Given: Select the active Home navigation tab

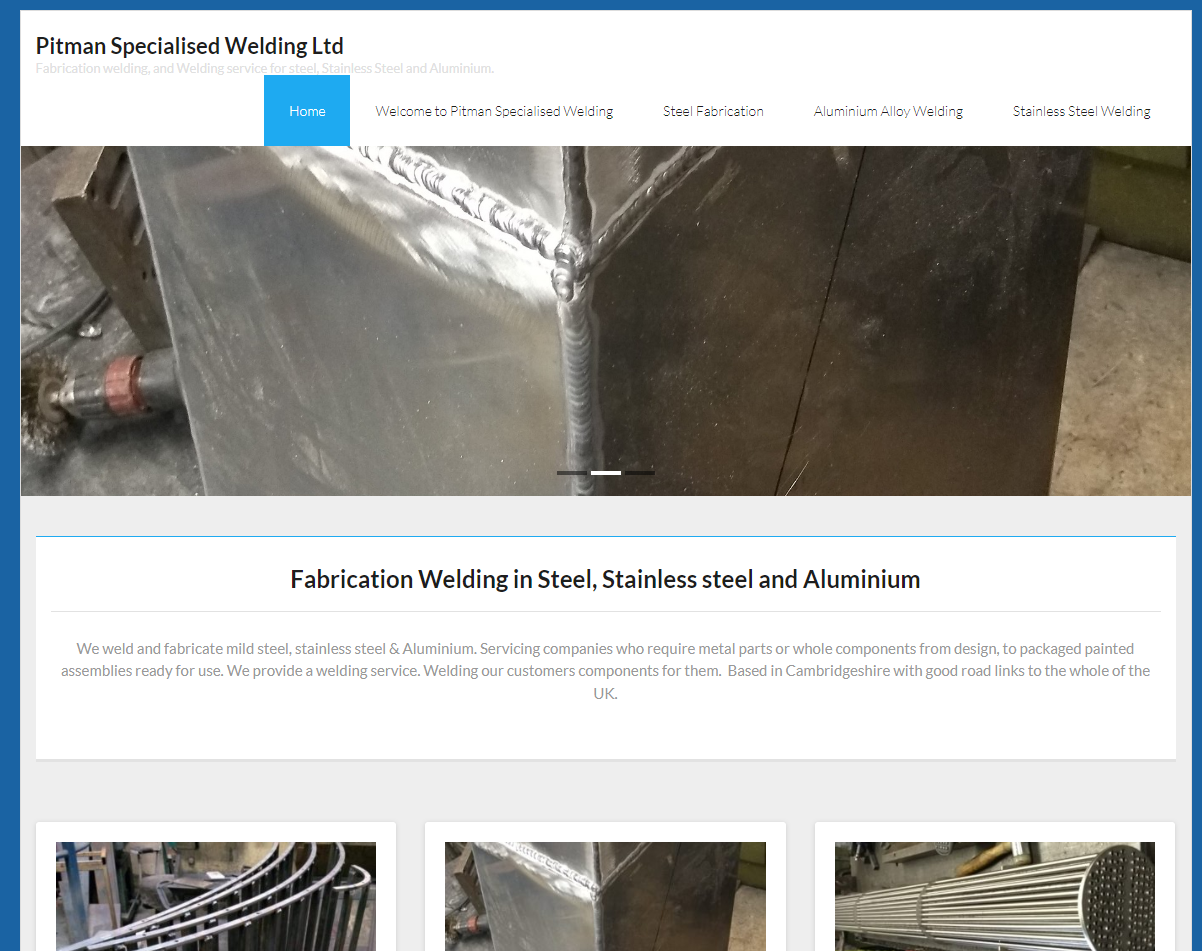Looking at the screenshot, I should [306, 110].
